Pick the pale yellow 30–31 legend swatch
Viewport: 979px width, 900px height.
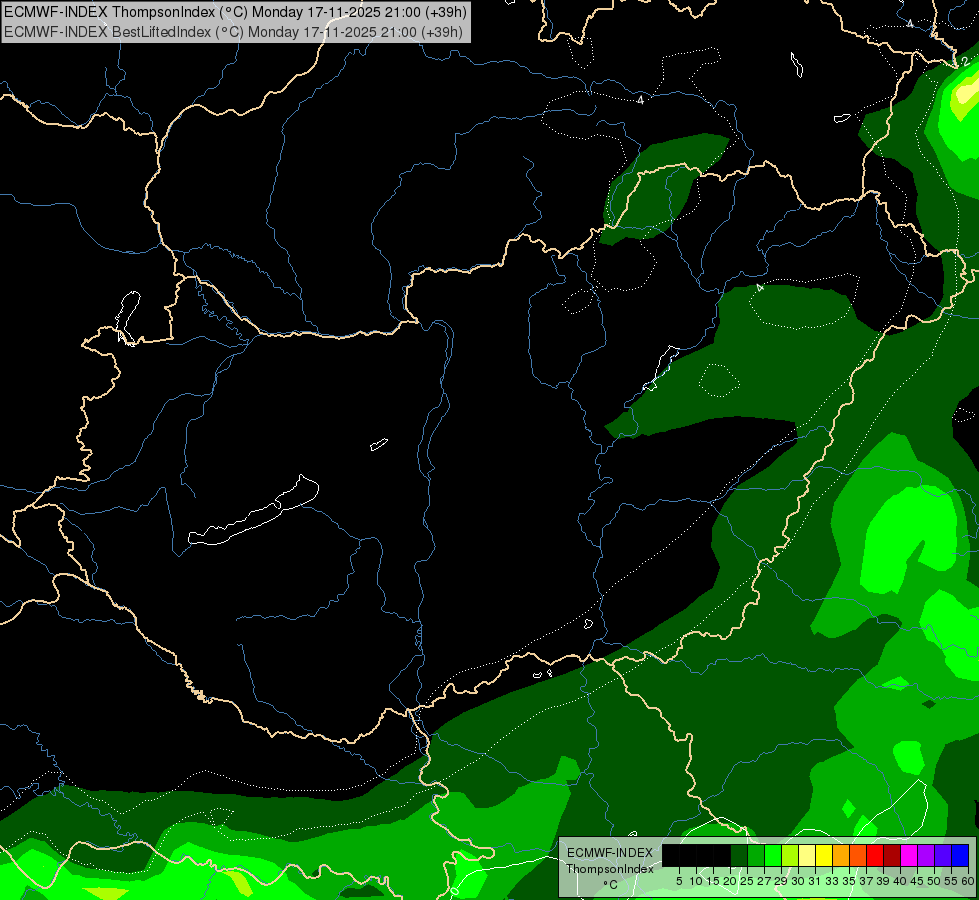807,855
